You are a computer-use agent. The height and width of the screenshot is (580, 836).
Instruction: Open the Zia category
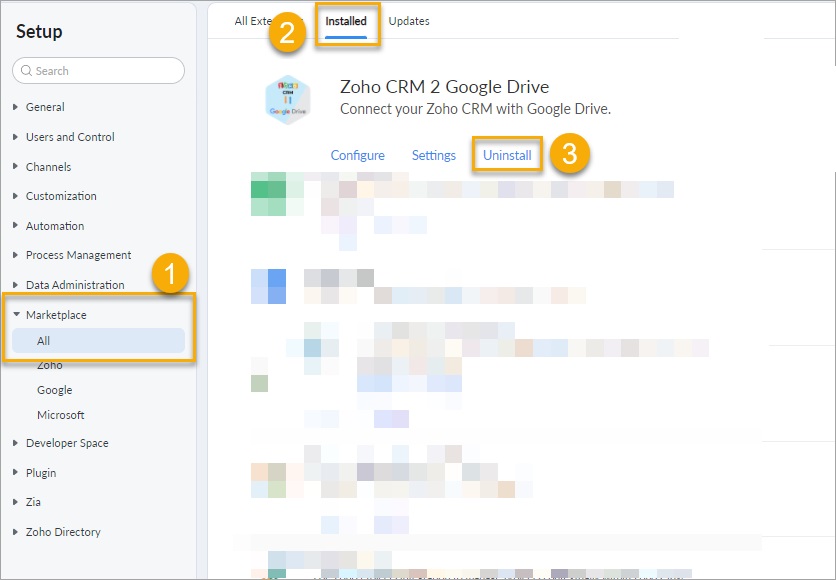[x=33, y=502]
